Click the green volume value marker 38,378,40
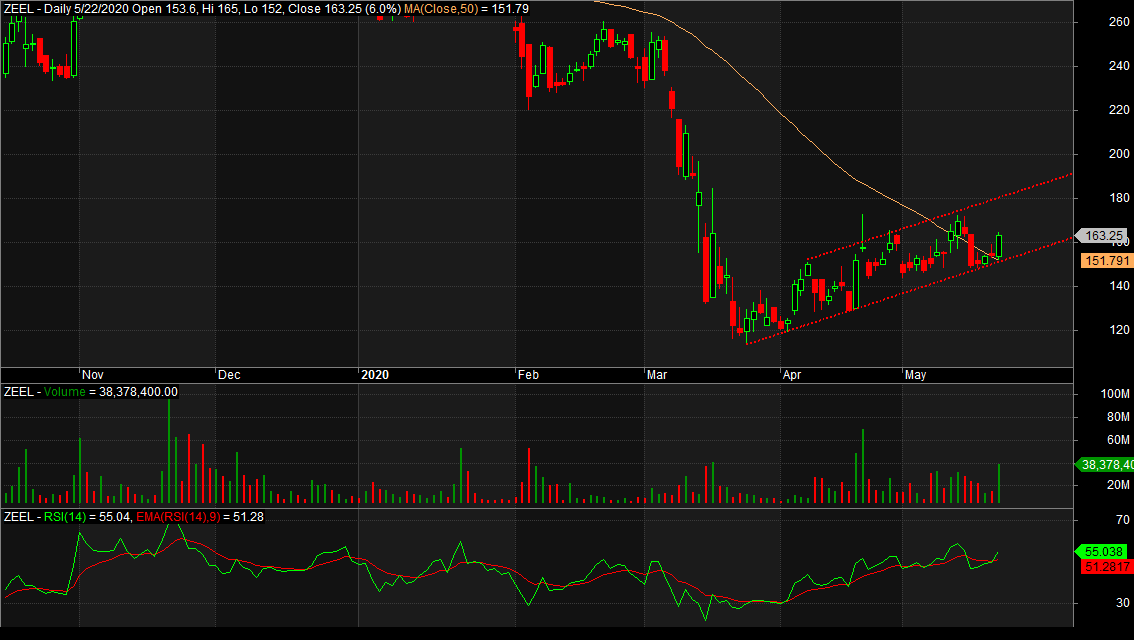 [1106, 464]
